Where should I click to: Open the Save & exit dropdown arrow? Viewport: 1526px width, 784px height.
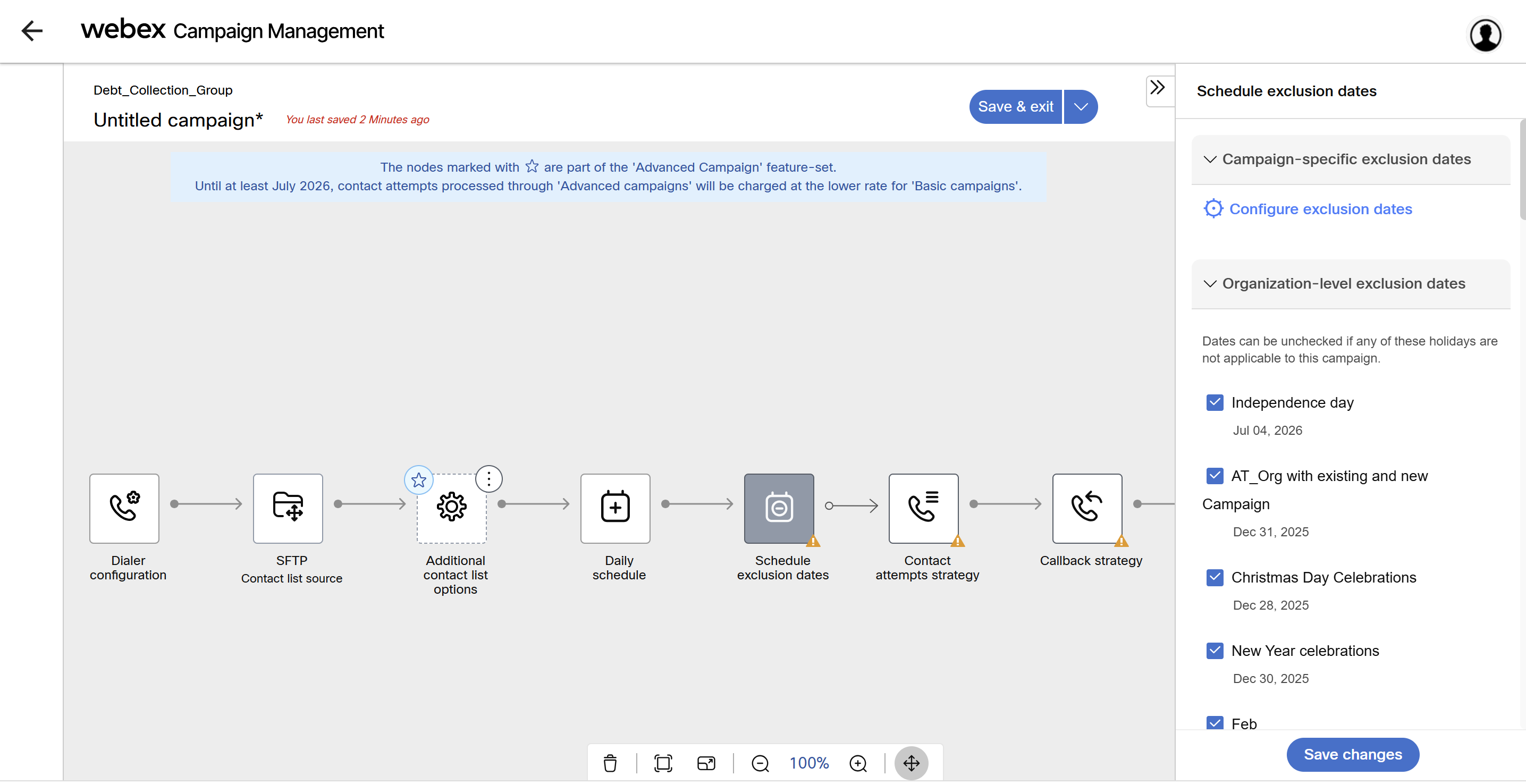pyautogui.click(x=1081, y=107)
